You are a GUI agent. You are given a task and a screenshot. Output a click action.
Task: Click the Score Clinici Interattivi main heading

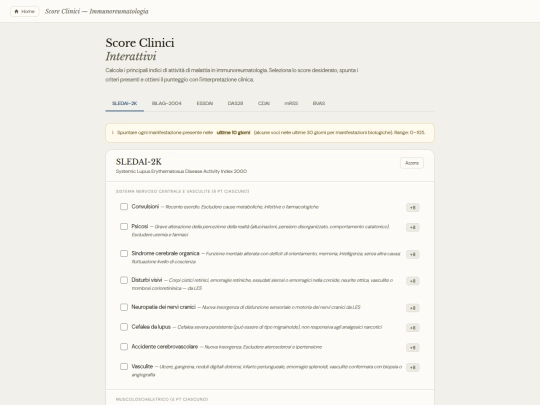140,49
